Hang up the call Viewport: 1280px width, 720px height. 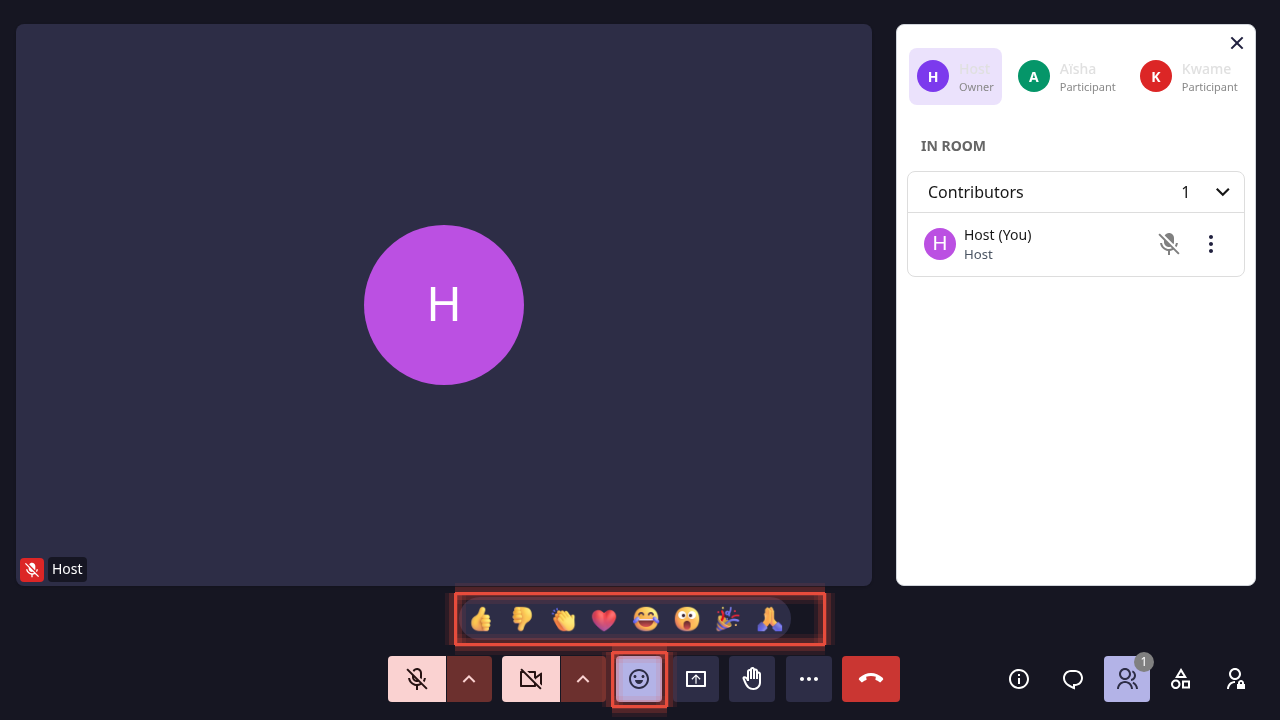pyautogui.click(x=871, y=679)
